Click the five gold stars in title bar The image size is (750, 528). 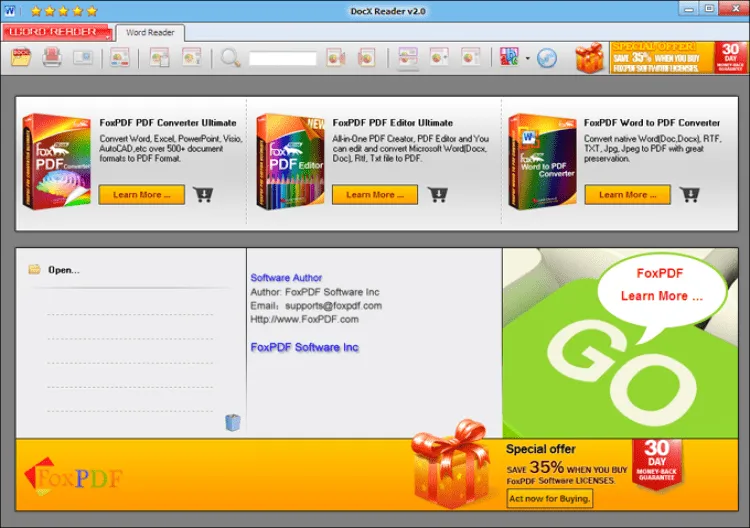point(64,11)
